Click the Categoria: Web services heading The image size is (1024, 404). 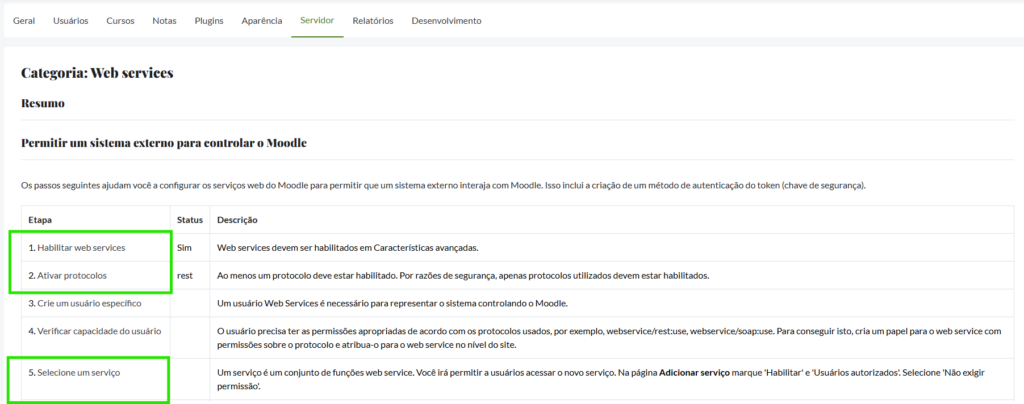(x=98, y=73)
